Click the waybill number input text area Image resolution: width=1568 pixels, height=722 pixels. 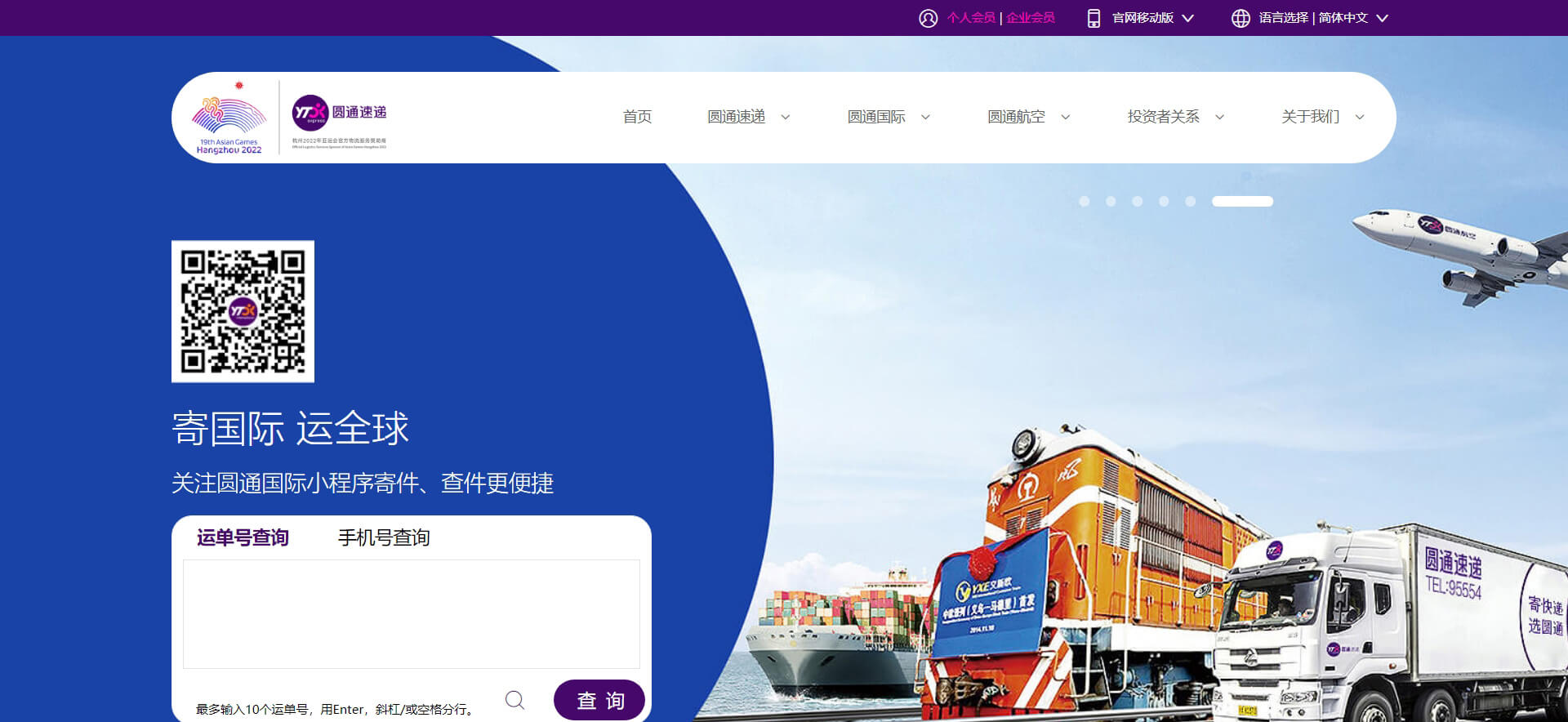tap(412, 614)
